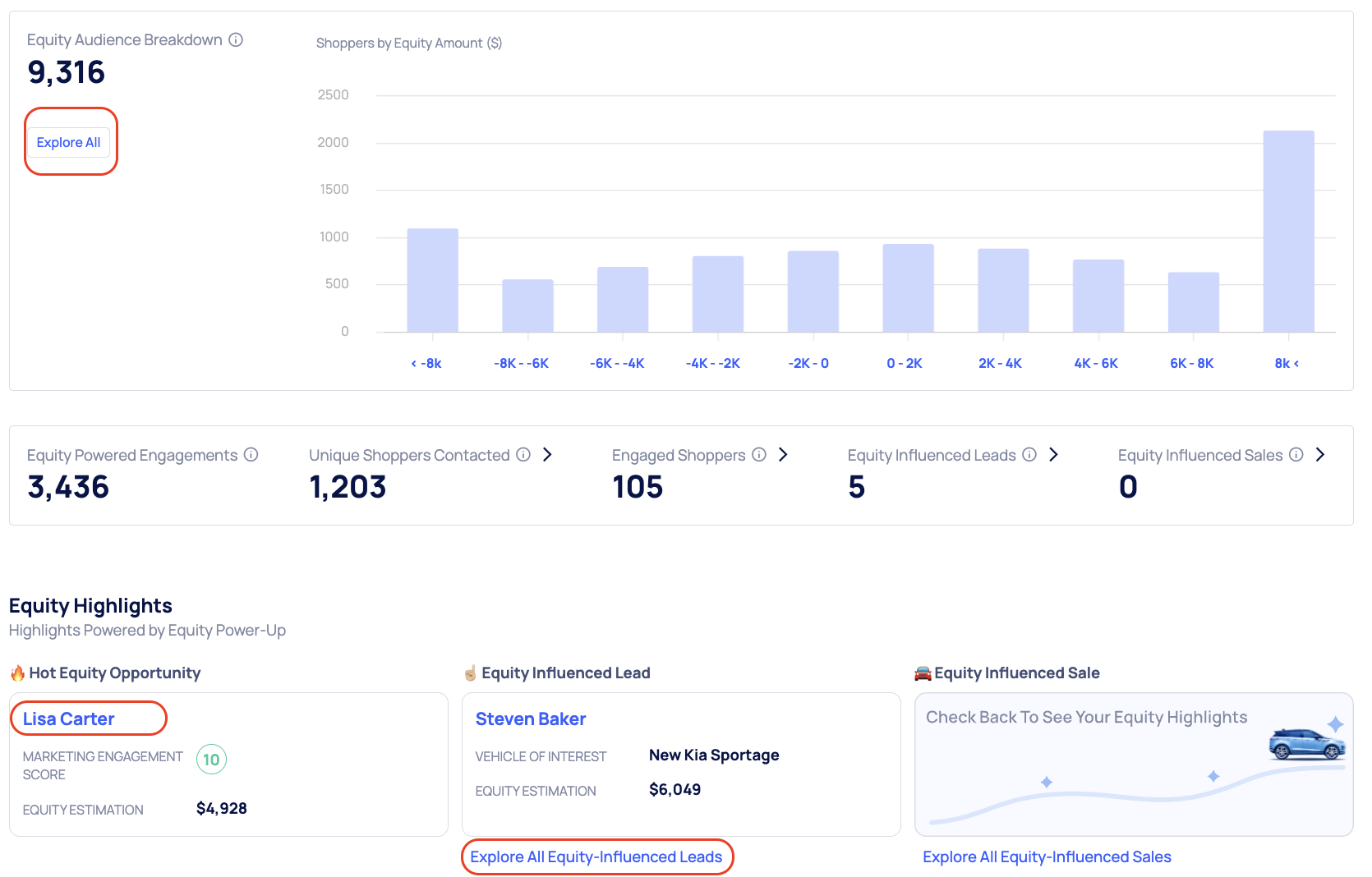Open Lisa Carter's profile link
Image resolution: width=1372 pixels, height=877 pixels.
point(69,719)
